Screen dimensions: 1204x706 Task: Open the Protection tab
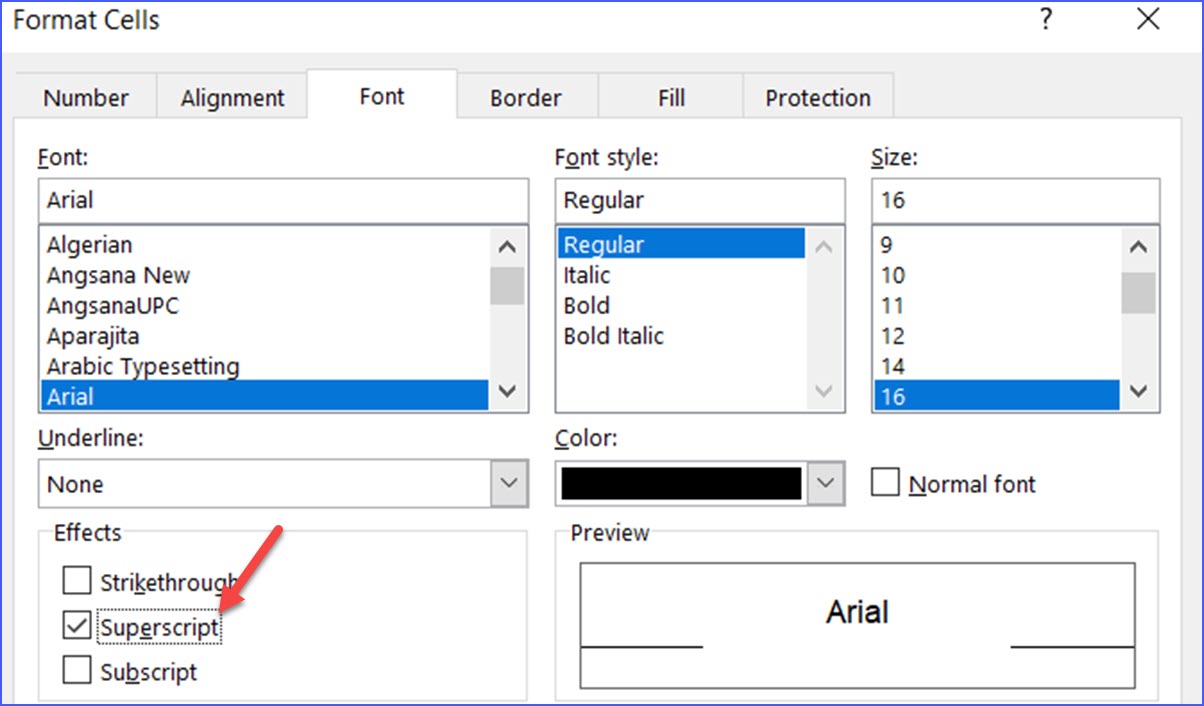[818, 97]
